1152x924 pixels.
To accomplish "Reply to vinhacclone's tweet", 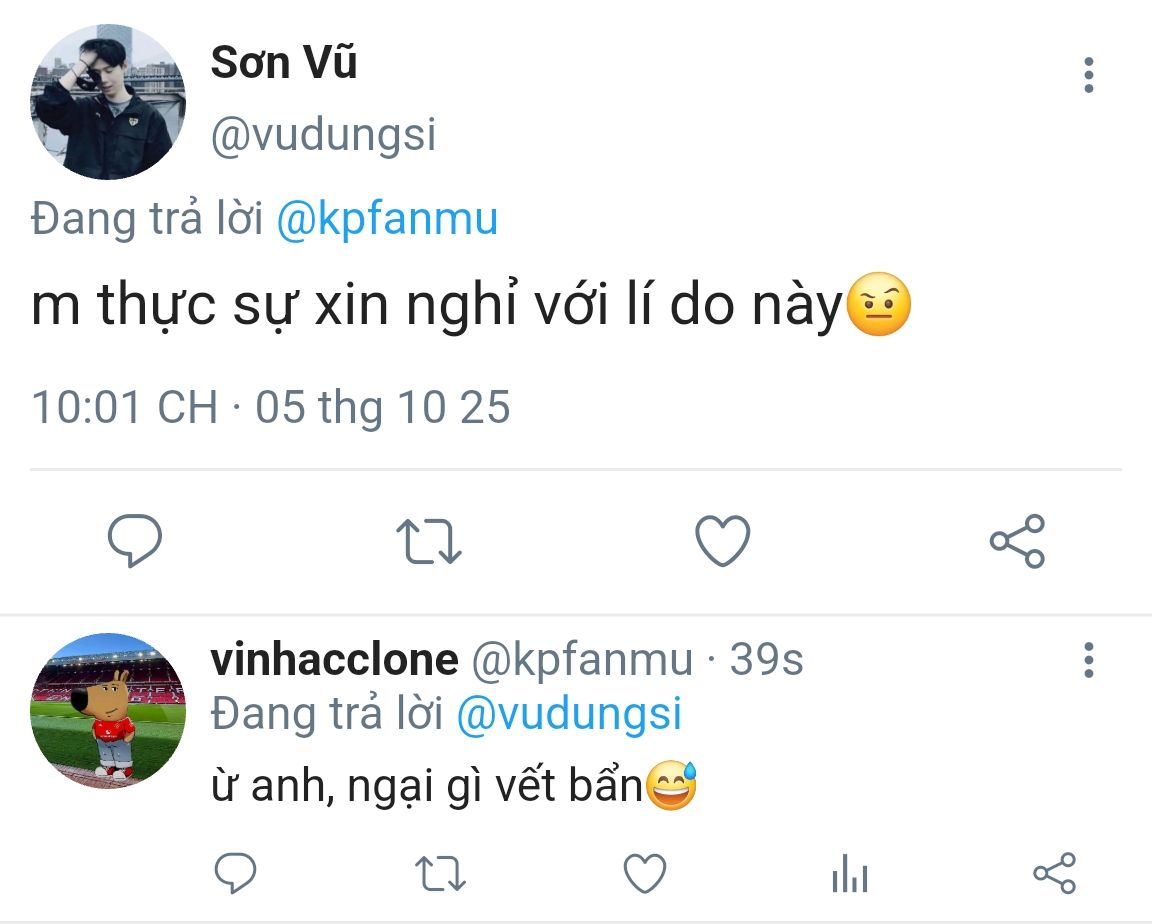I will click(236, 873).
